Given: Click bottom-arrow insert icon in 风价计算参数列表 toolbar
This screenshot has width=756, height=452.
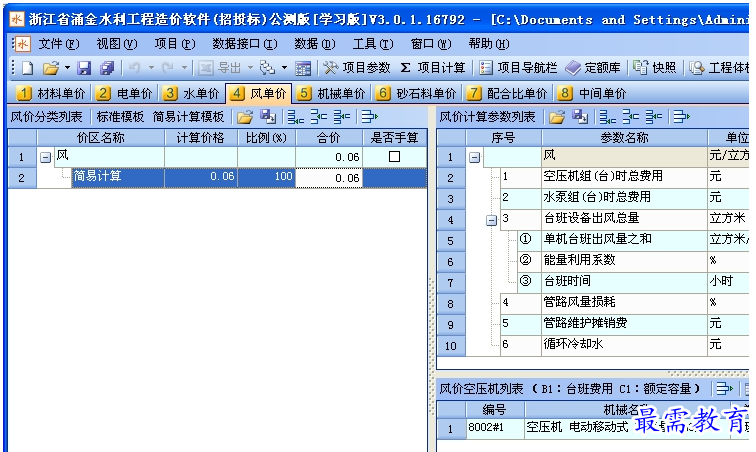Looking at the screenshot, I should [608, 117].
